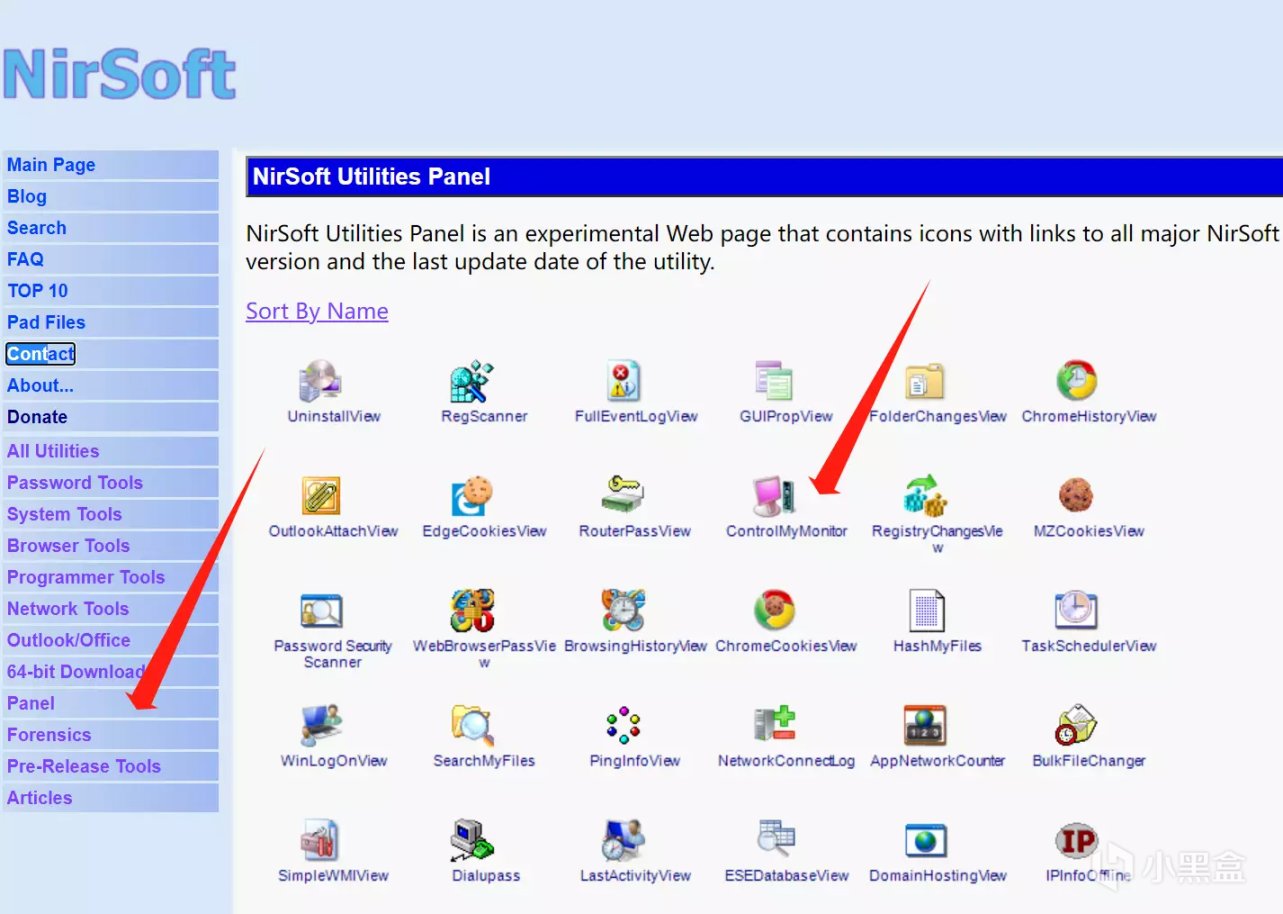Open Forensics sidebar item
This screenshot has height=914, width=1283.
click(x=110, y=735)
